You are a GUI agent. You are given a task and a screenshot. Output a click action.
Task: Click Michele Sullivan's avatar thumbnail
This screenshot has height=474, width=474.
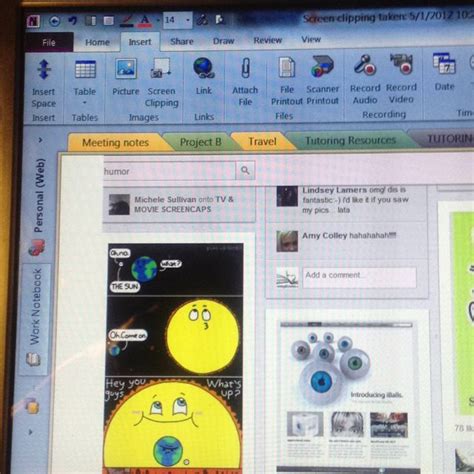(x=119, y=204)
